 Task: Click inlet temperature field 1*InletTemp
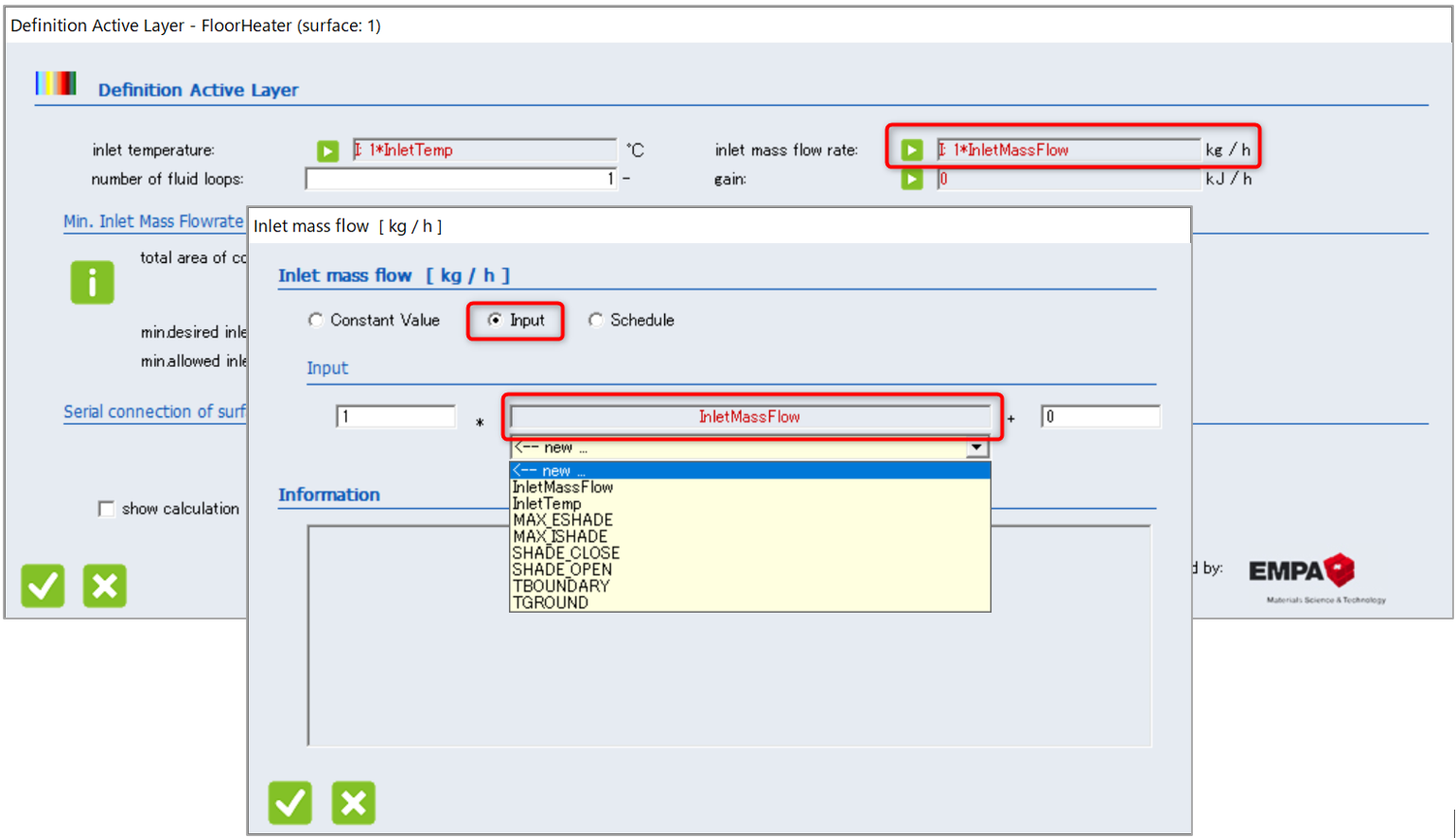pos(484,149)
